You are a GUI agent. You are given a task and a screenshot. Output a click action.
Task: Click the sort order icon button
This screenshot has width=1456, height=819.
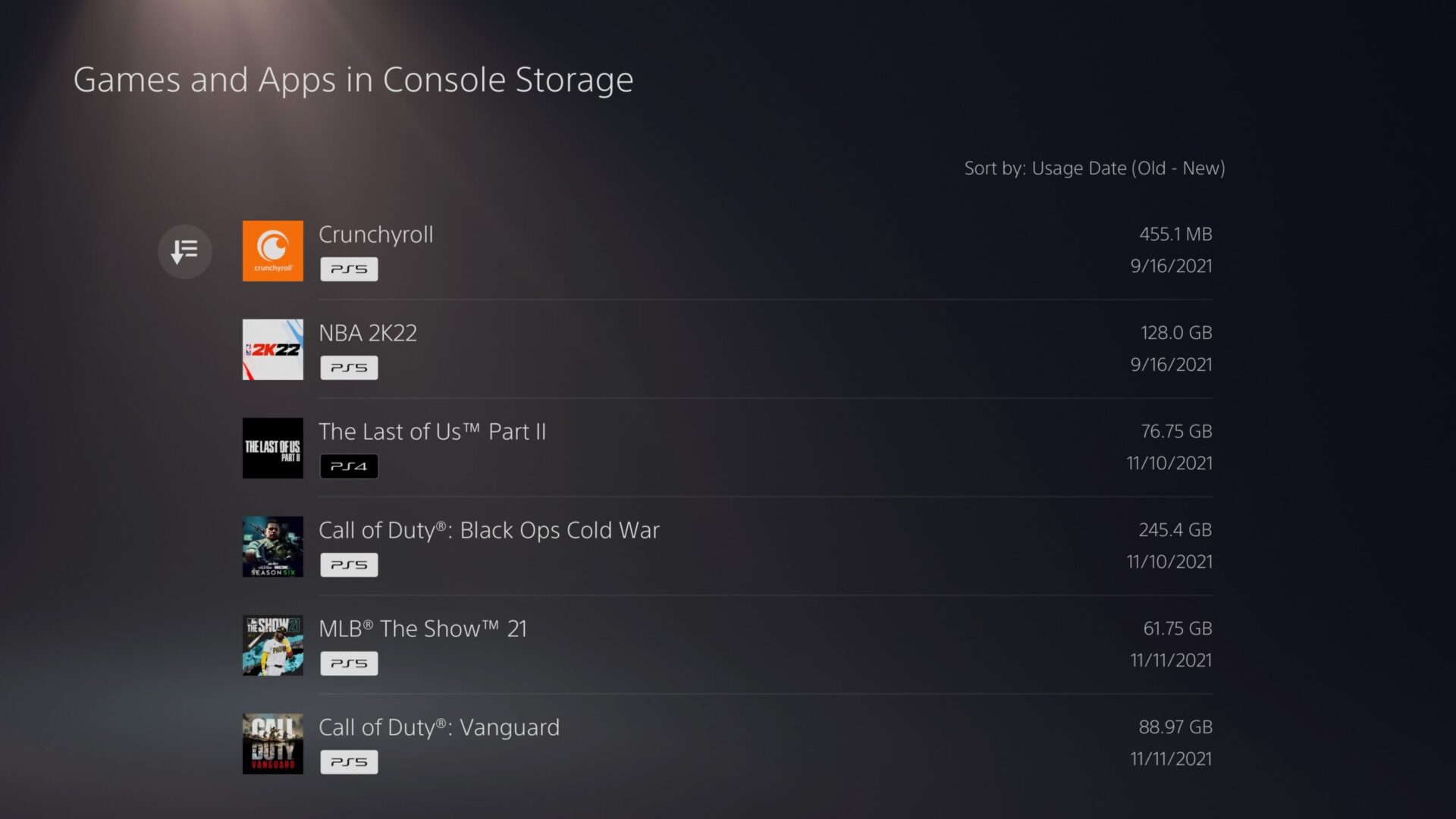click(184, 251)
